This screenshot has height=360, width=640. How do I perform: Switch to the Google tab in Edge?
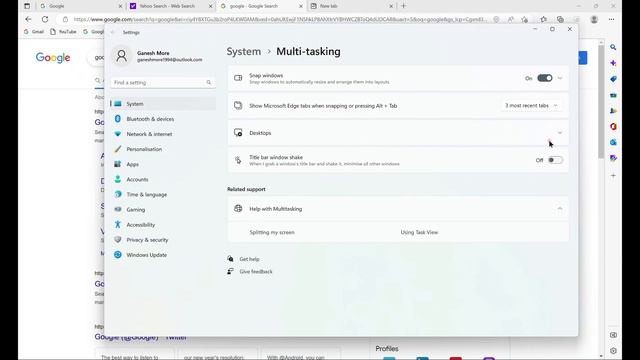point(80,6)
